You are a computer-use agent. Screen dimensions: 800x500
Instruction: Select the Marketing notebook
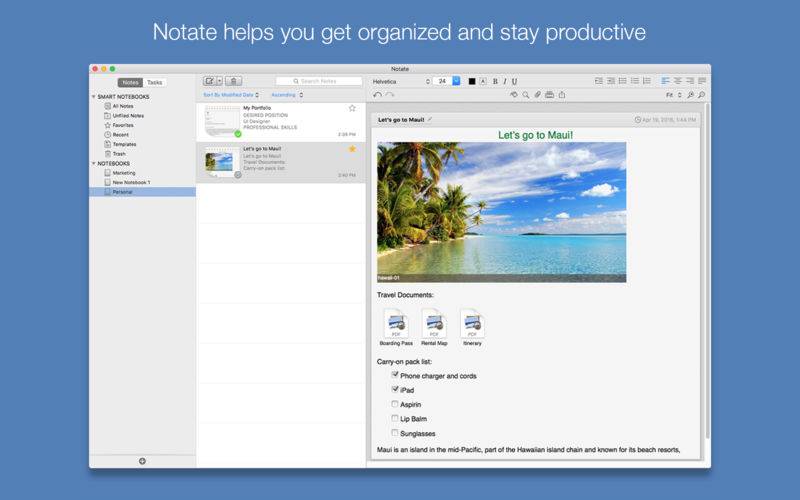coord(120,173)
